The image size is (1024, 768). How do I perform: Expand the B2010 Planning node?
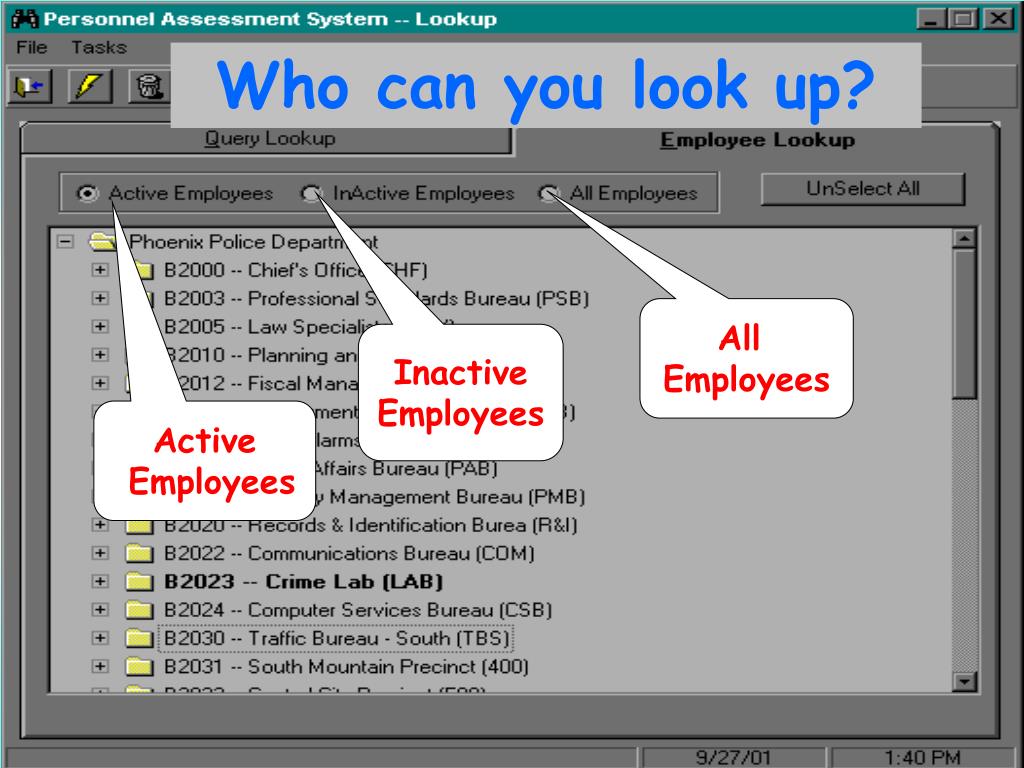100,355
